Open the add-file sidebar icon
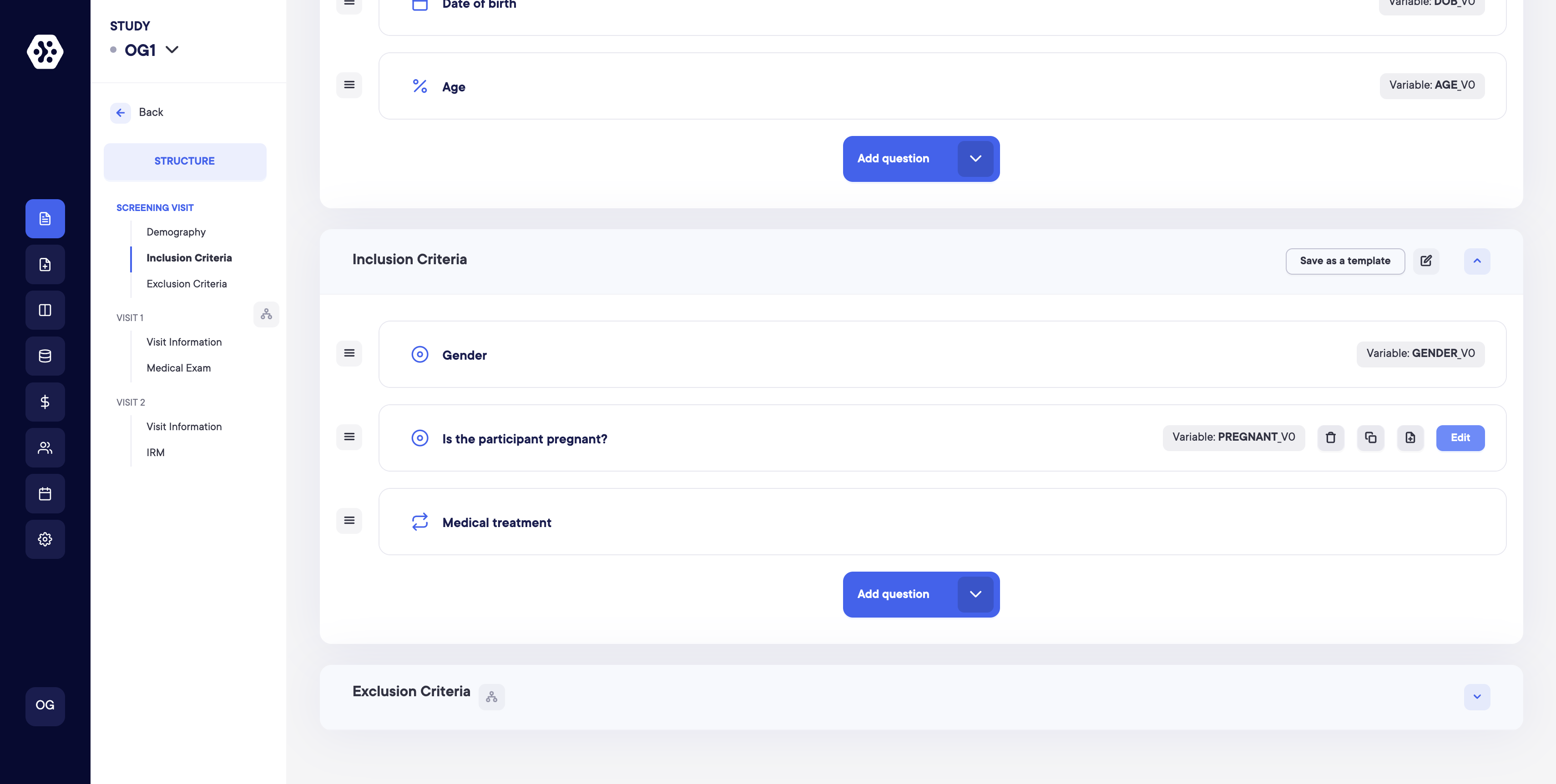The height and width of the screenshot is (784, 1556). [x=45, y=264]
